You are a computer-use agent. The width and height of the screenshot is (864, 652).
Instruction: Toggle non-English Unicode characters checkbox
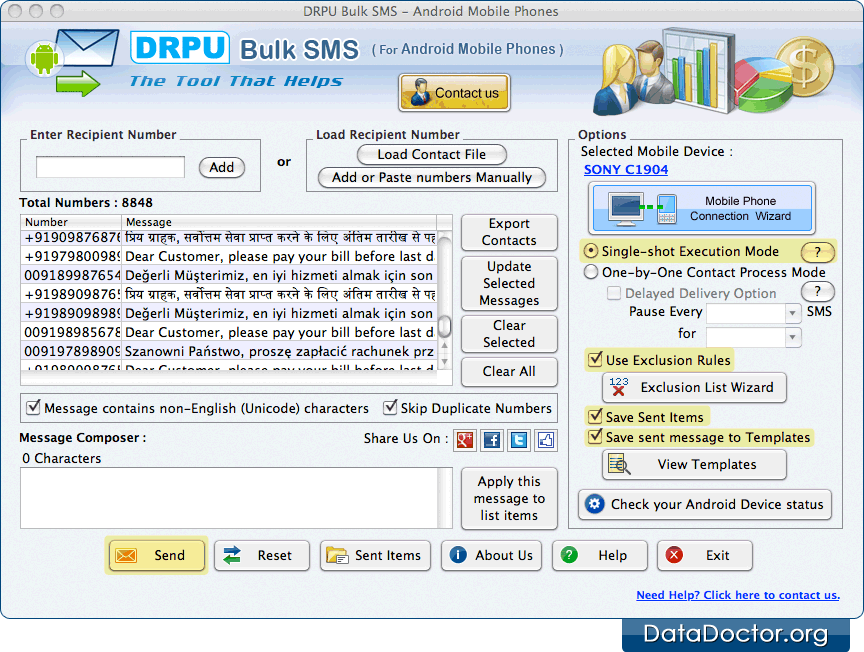[33, 407]
